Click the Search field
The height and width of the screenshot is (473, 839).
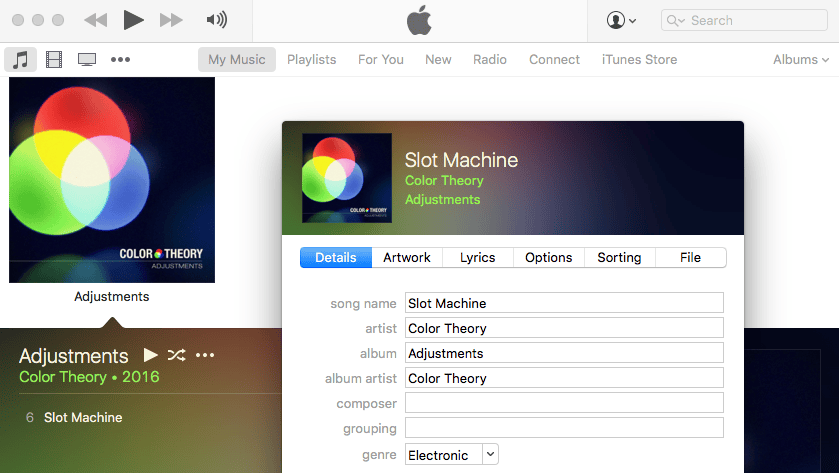(x=744, y=20)
